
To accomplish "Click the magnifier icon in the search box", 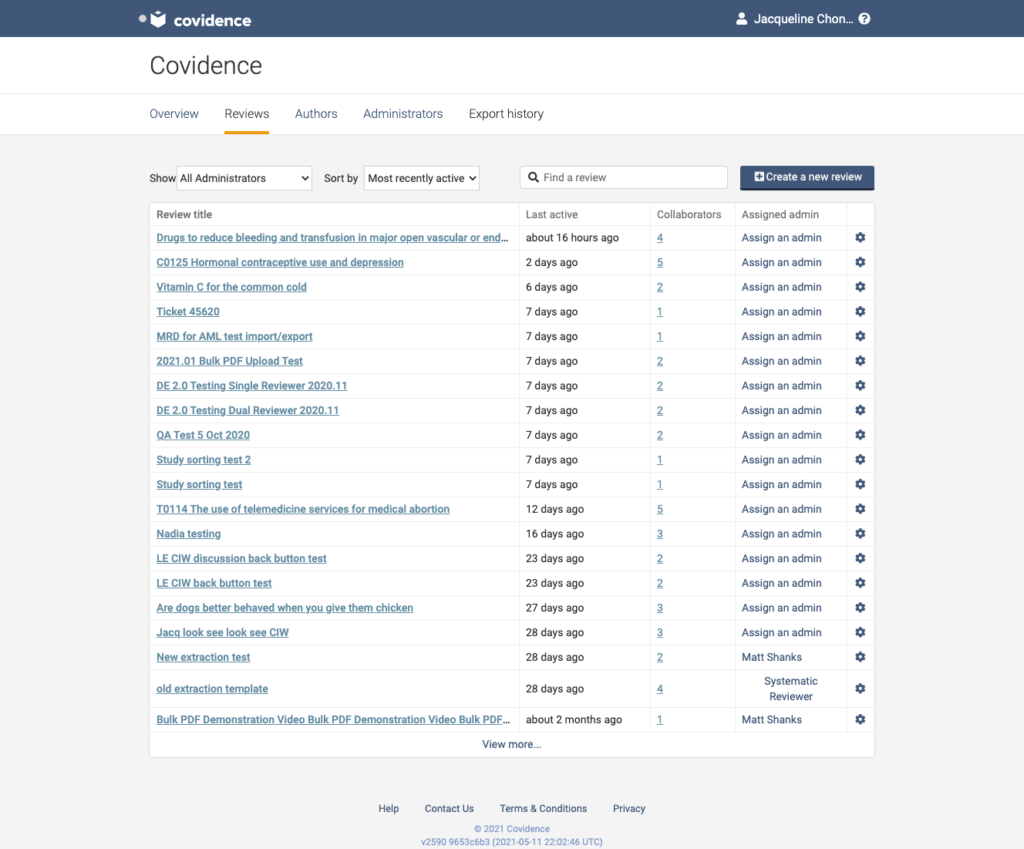I will (533, 177).
